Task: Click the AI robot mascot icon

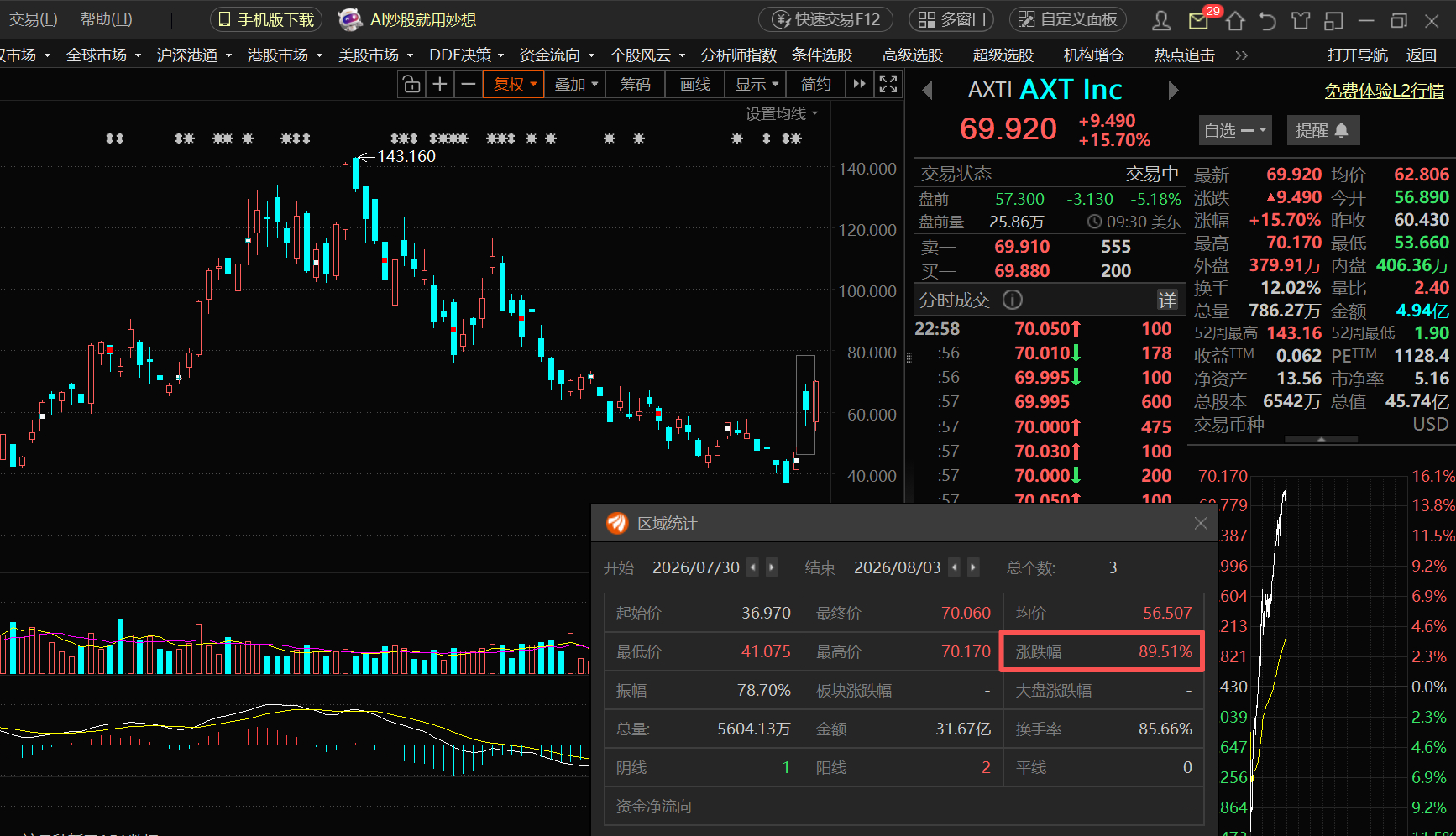Action: 350,19
